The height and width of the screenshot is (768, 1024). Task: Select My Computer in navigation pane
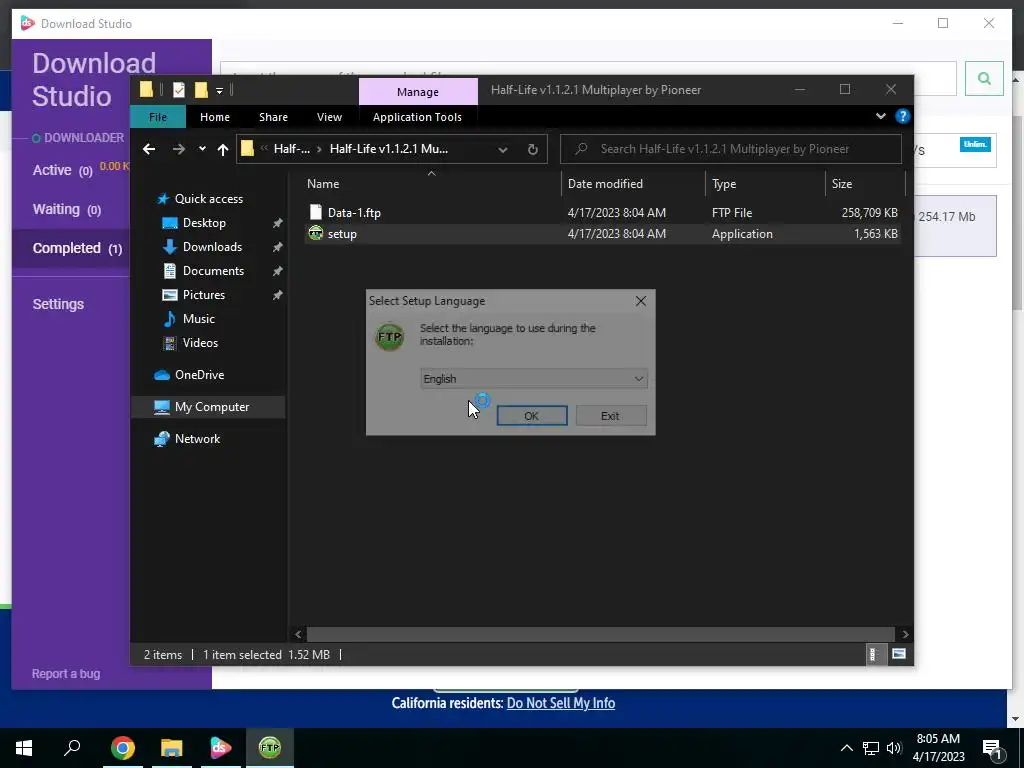(208, 407)
